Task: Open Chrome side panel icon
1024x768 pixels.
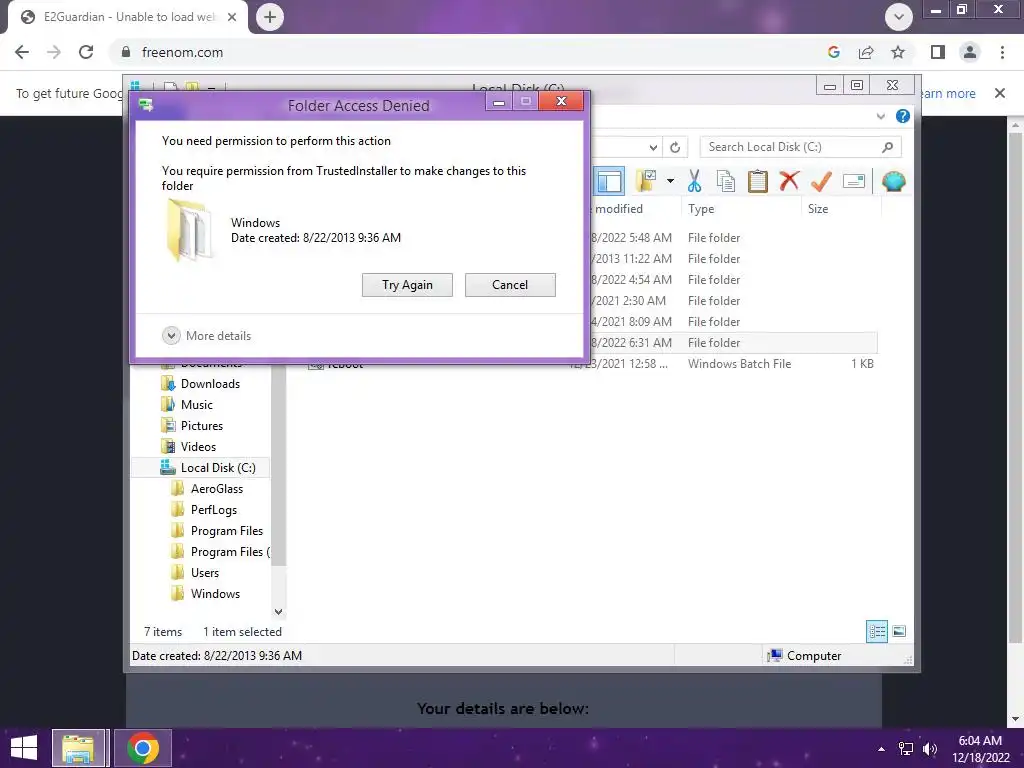Action: click(938, 52)
